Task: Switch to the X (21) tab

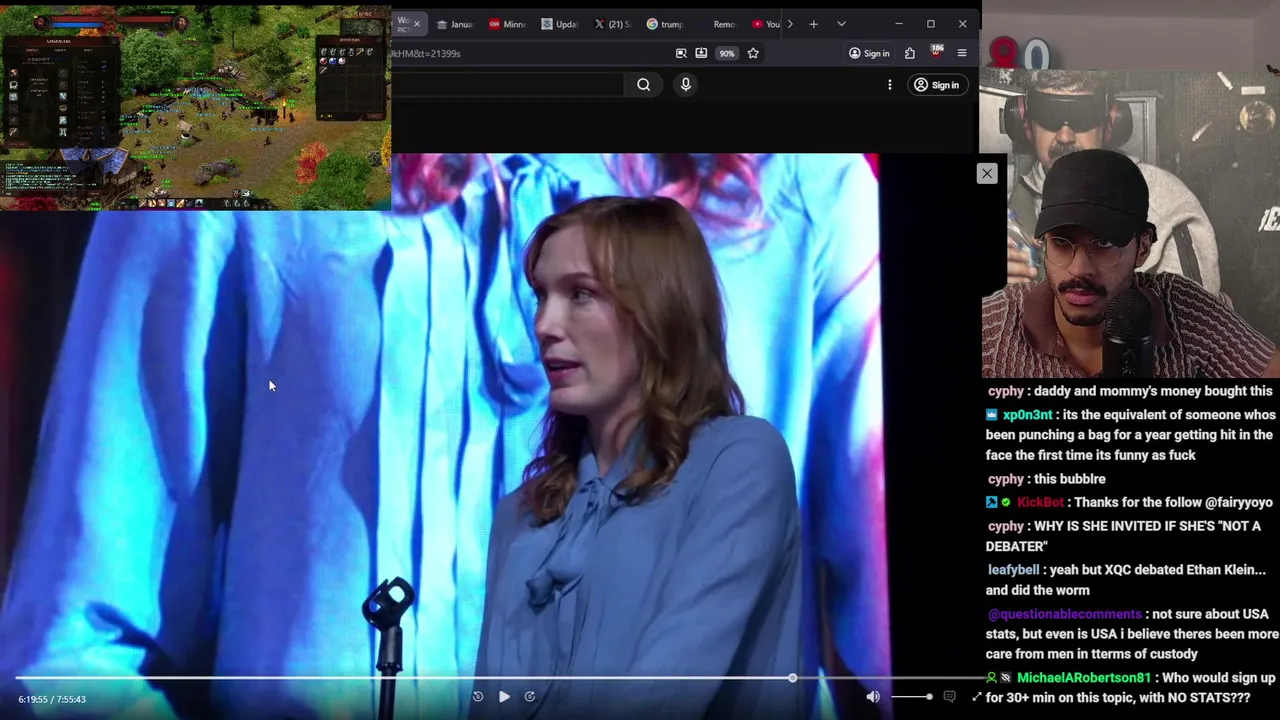Action: coord(613,24)
